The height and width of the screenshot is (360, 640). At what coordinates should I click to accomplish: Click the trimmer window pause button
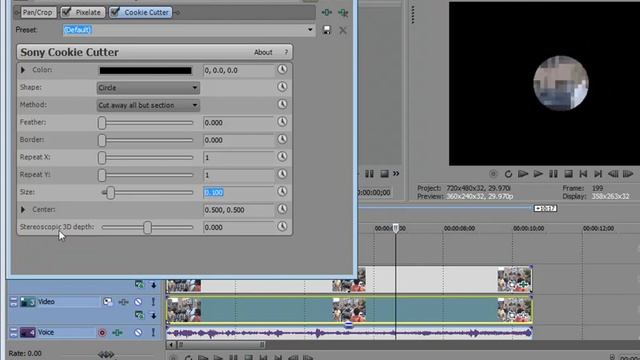tap(369, 174)
